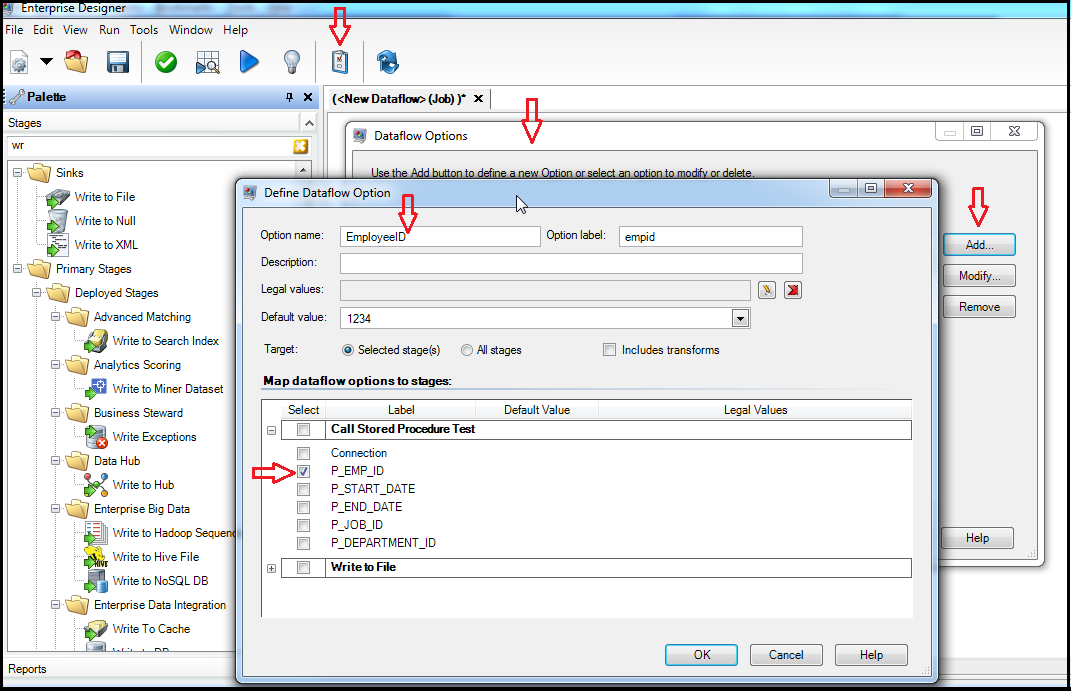Click into the Option name field

(x=440, y=237)
